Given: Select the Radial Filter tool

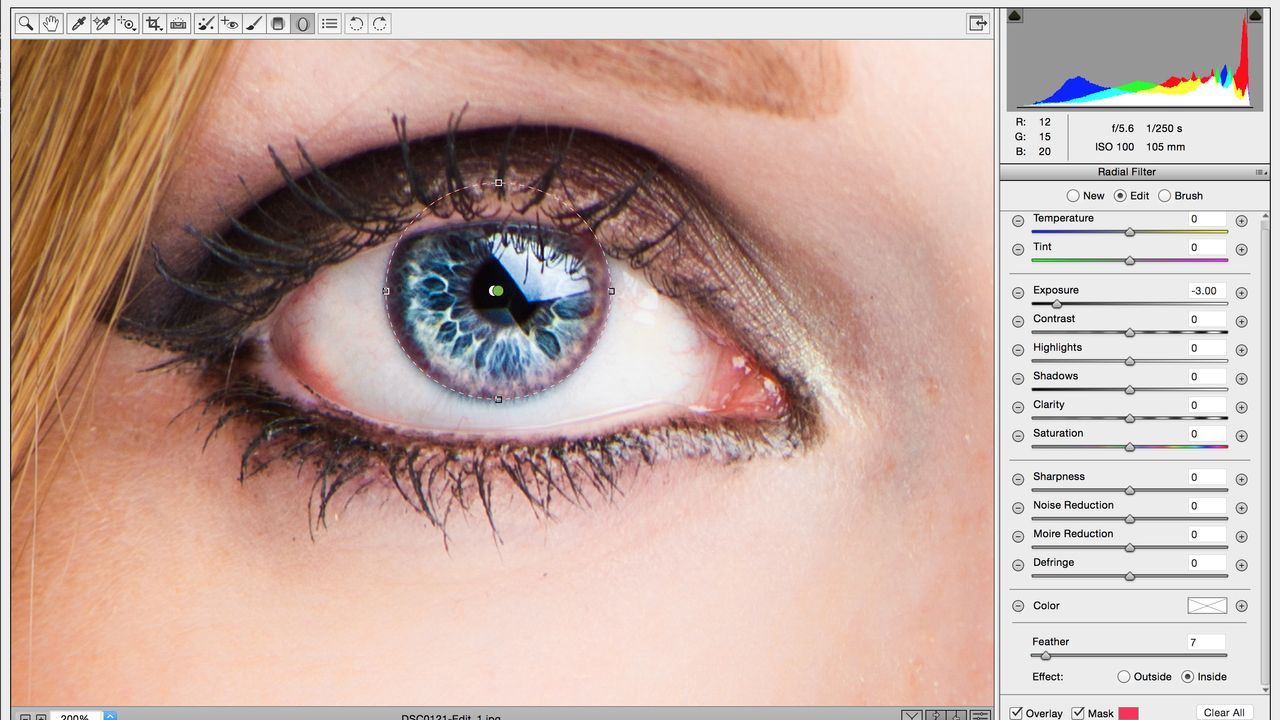Looking at the screenshot, I should [x=302, y=23].
